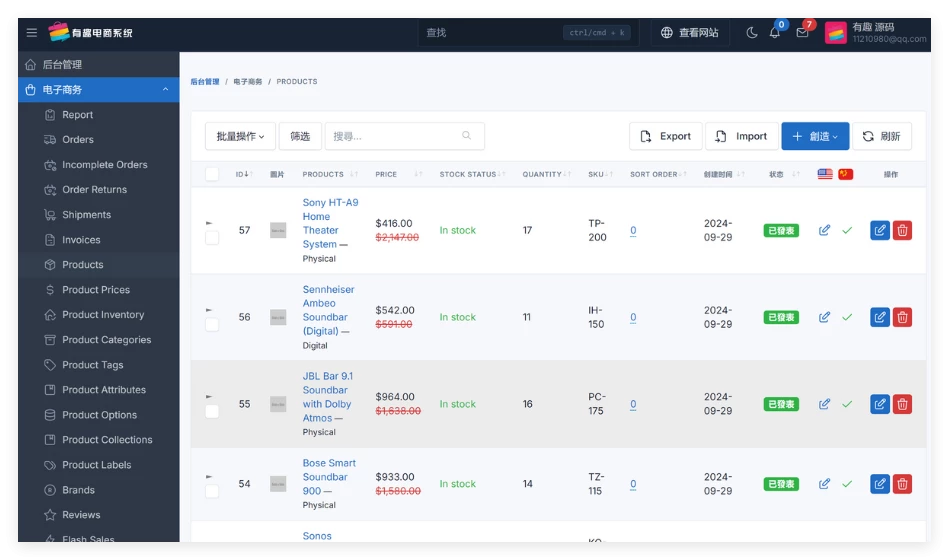
Task: Click the hamburger menu icon
Action: point(32,33)
